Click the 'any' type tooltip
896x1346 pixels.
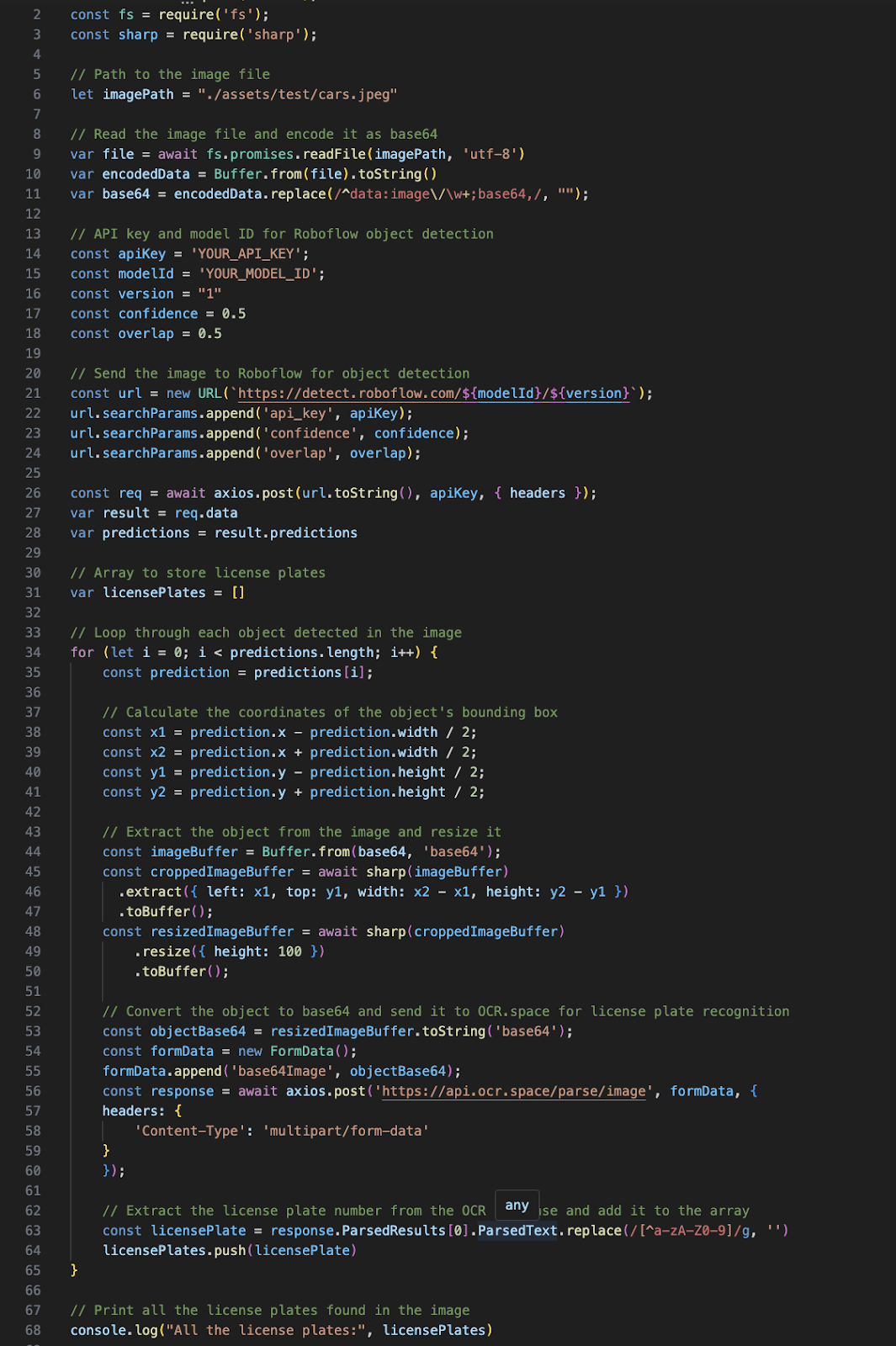point(517,1206)
